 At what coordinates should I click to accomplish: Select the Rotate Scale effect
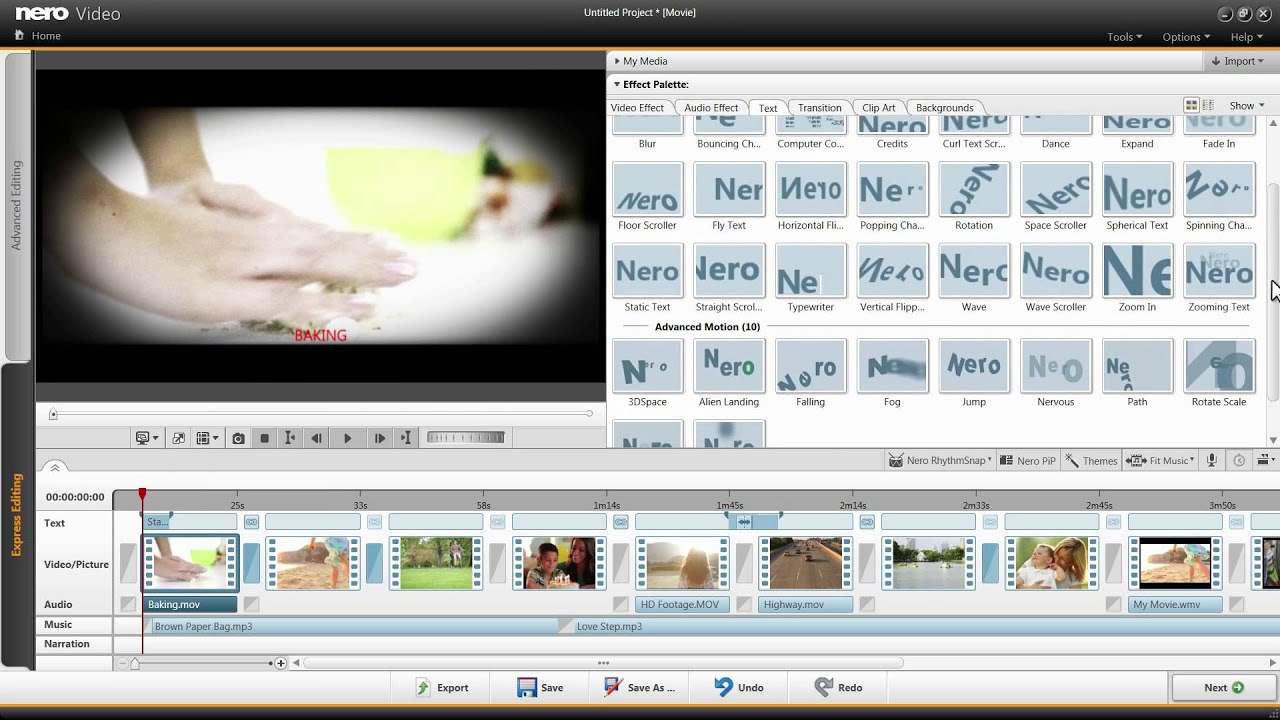1219,374
